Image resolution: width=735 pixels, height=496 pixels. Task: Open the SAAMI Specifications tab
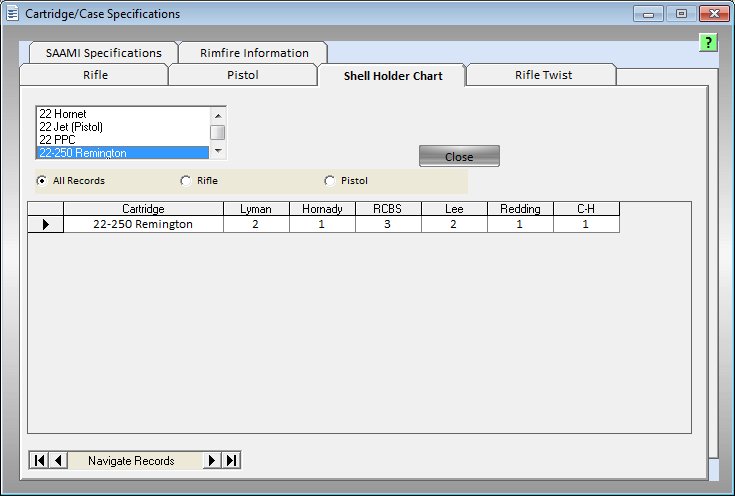pos(103,53)
